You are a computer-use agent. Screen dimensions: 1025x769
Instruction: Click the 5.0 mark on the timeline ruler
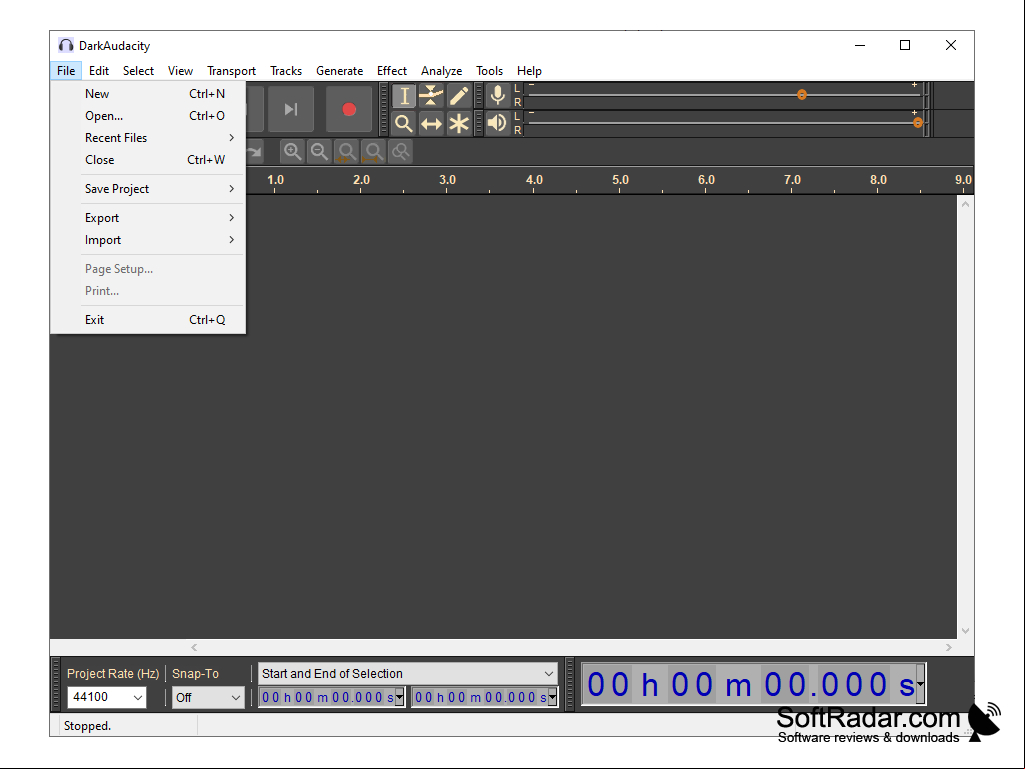click(x=620, y=180)
